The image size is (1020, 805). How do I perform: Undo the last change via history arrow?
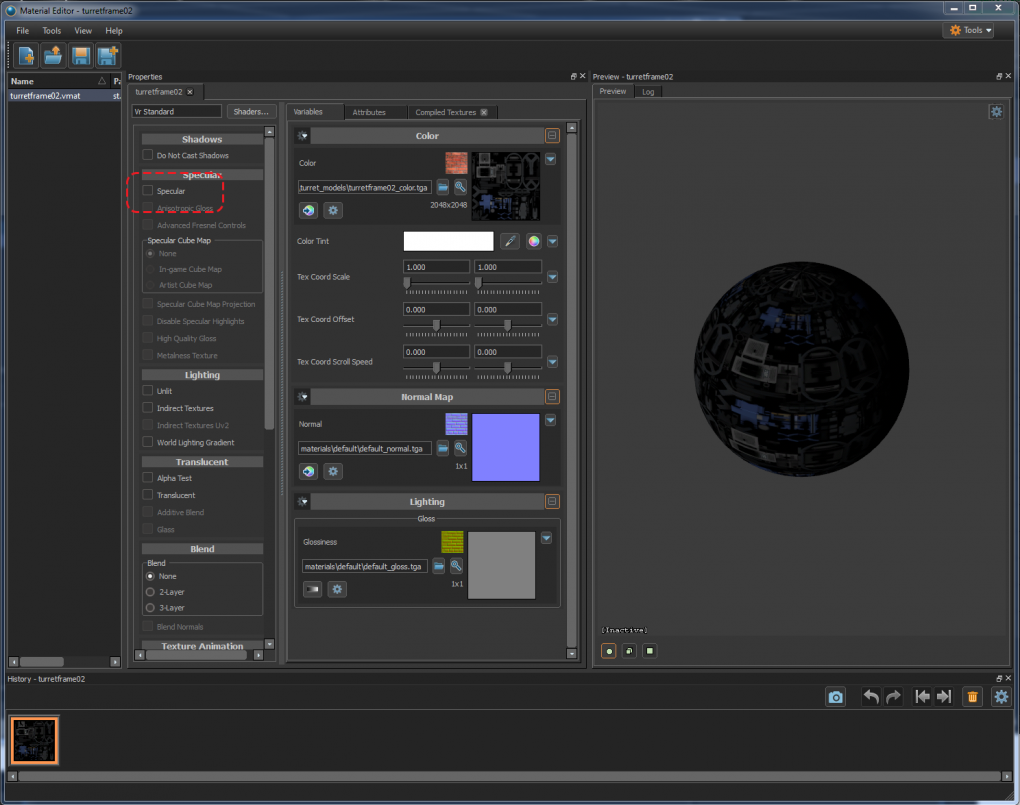[x=869, y=696]
